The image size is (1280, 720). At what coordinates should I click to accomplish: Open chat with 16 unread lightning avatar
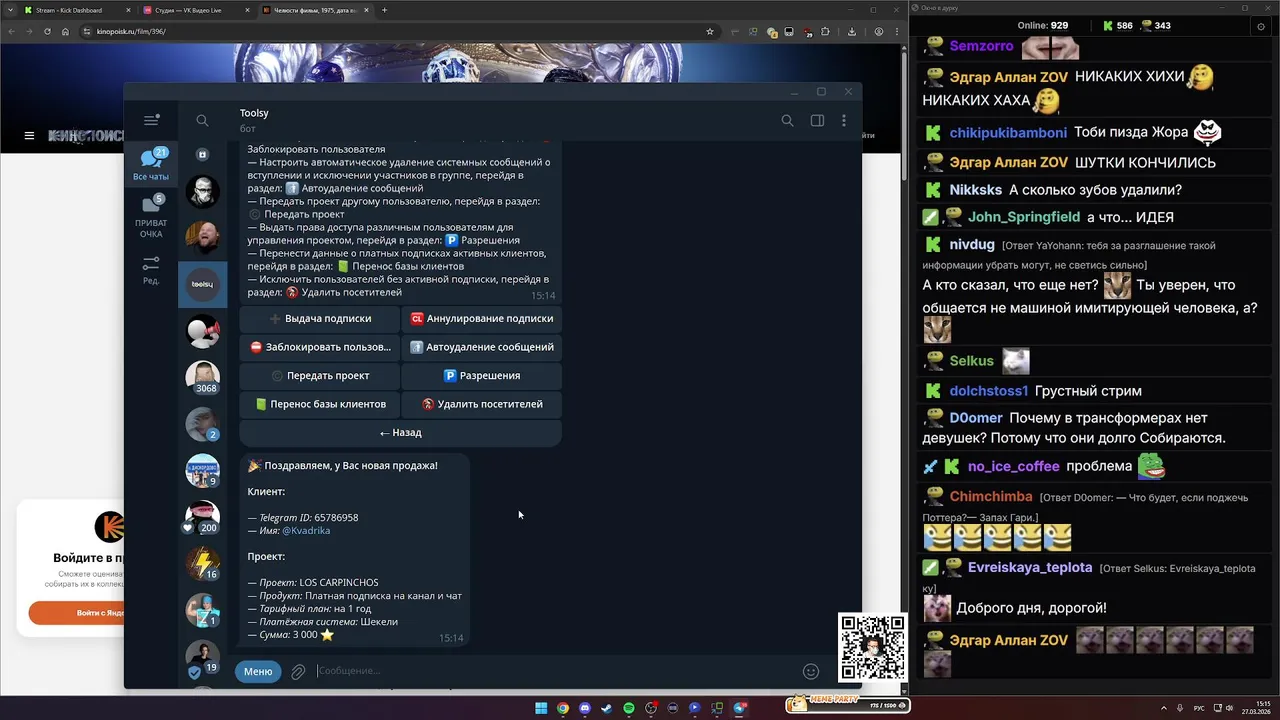click(203, 564)
